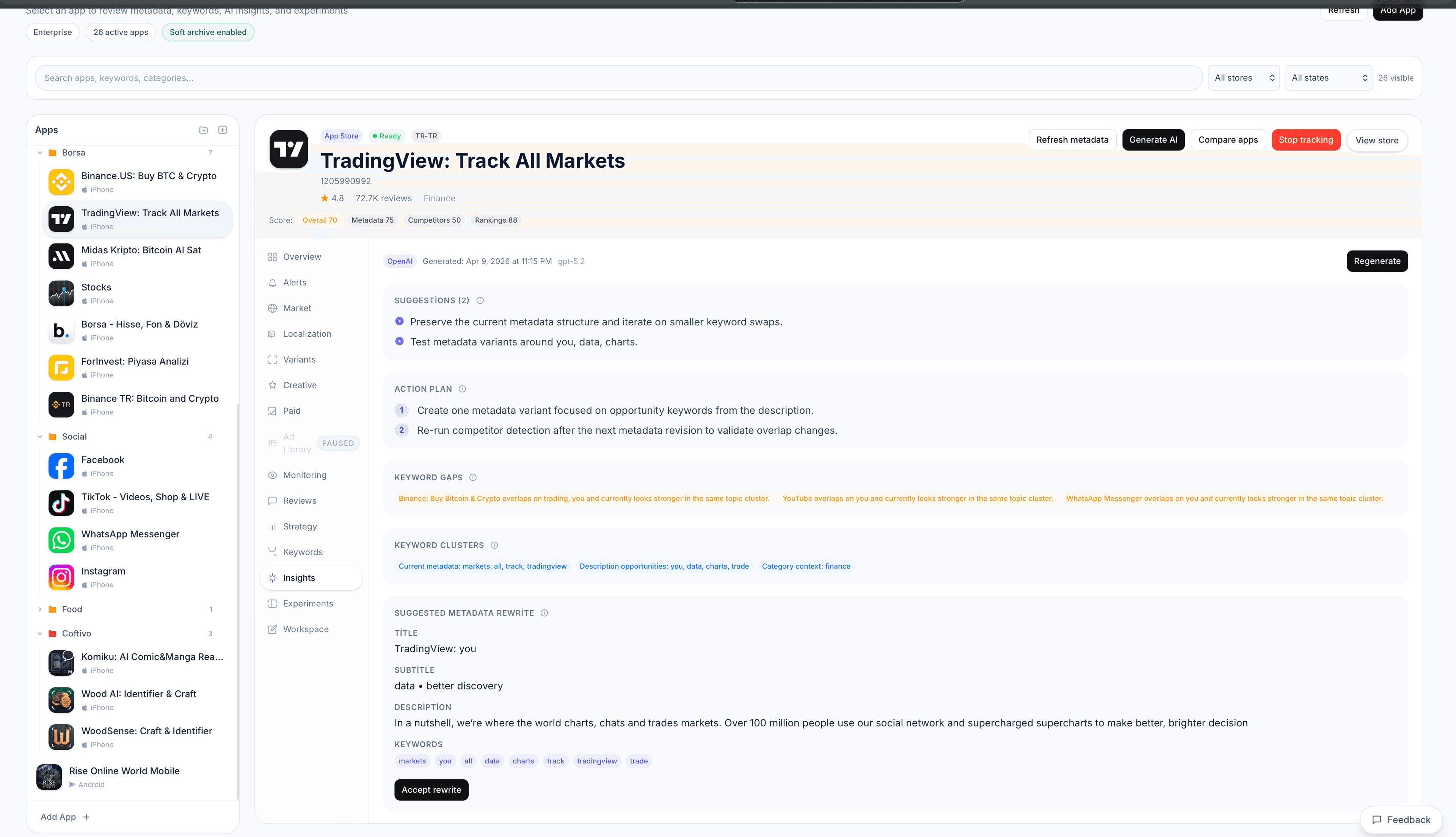
Task: Open the View store link button
Action: pyautogui.click(x=1377, y=140)
